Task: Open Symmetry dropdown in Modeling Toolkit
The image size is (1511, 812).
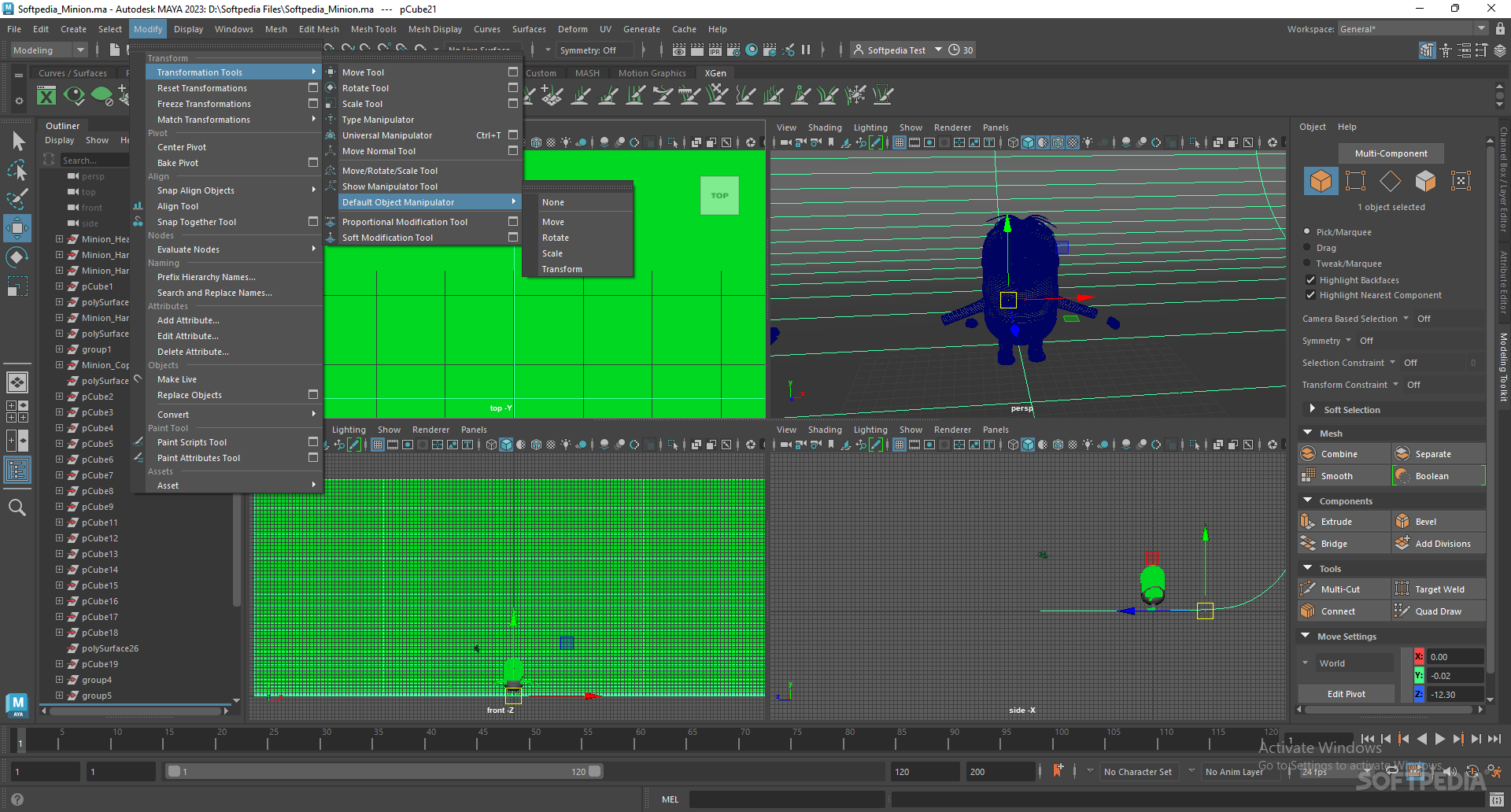Action: 1348,341
